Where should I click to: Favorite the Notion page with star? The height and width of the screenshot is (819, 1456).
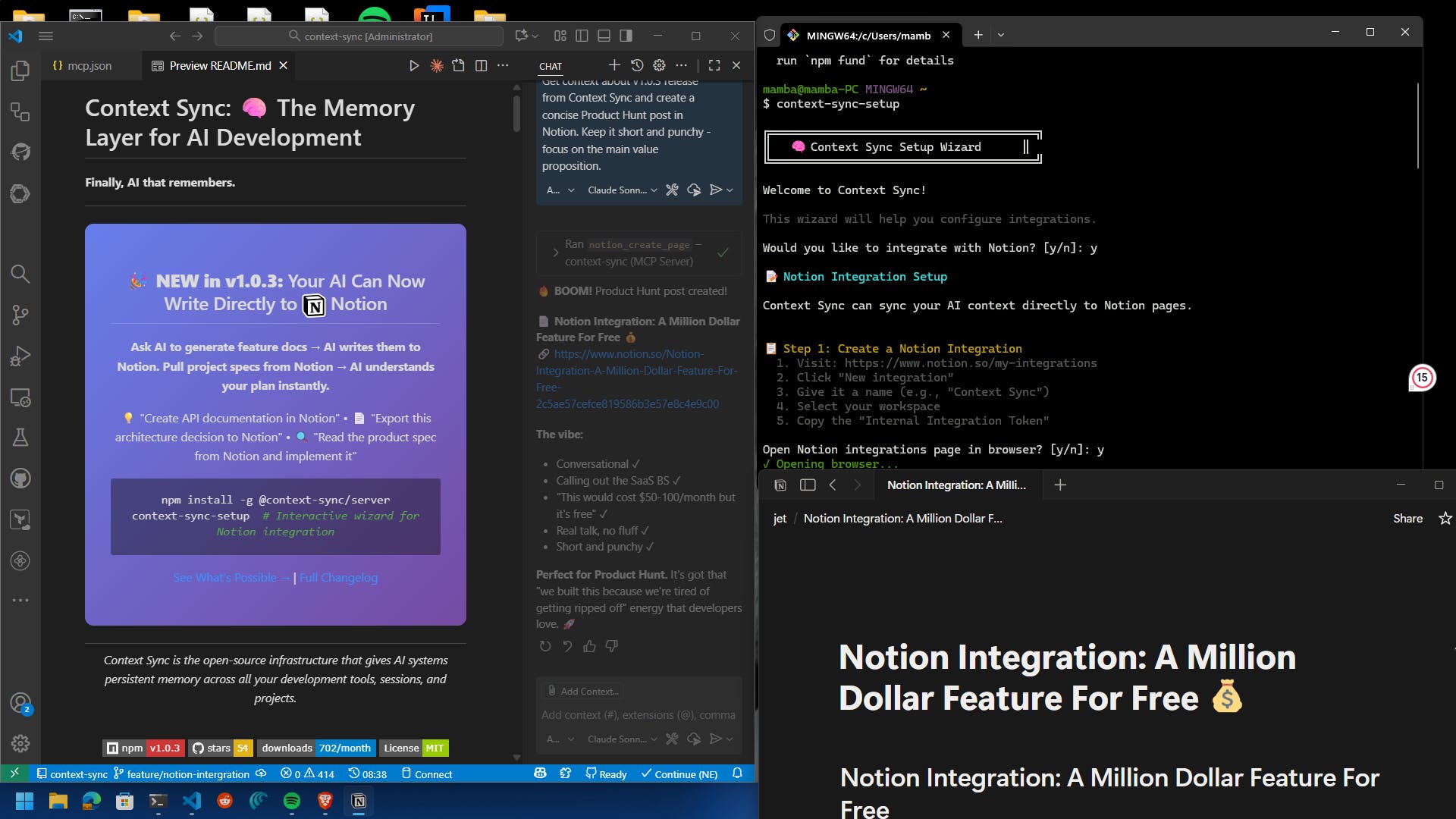(x=1445, y=519)
